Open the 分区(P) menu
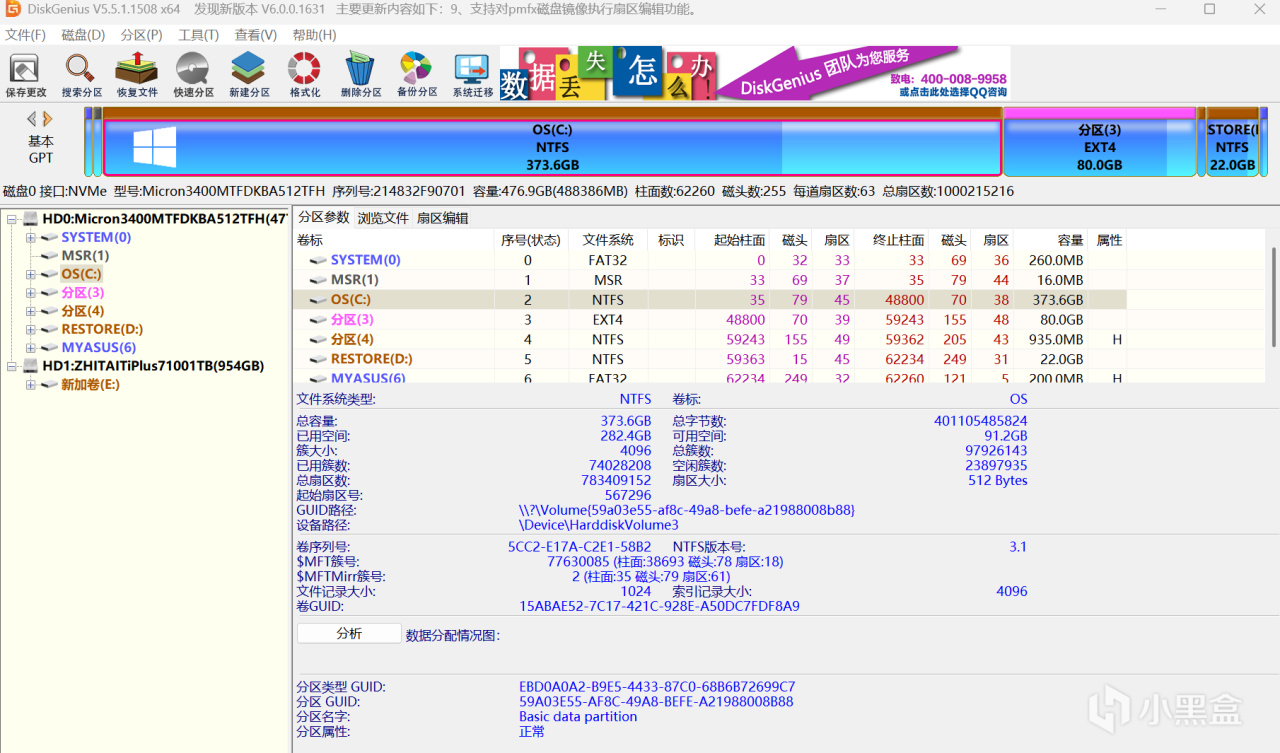The height and width of the screenshot is (753, 1280). pos(141,35)
